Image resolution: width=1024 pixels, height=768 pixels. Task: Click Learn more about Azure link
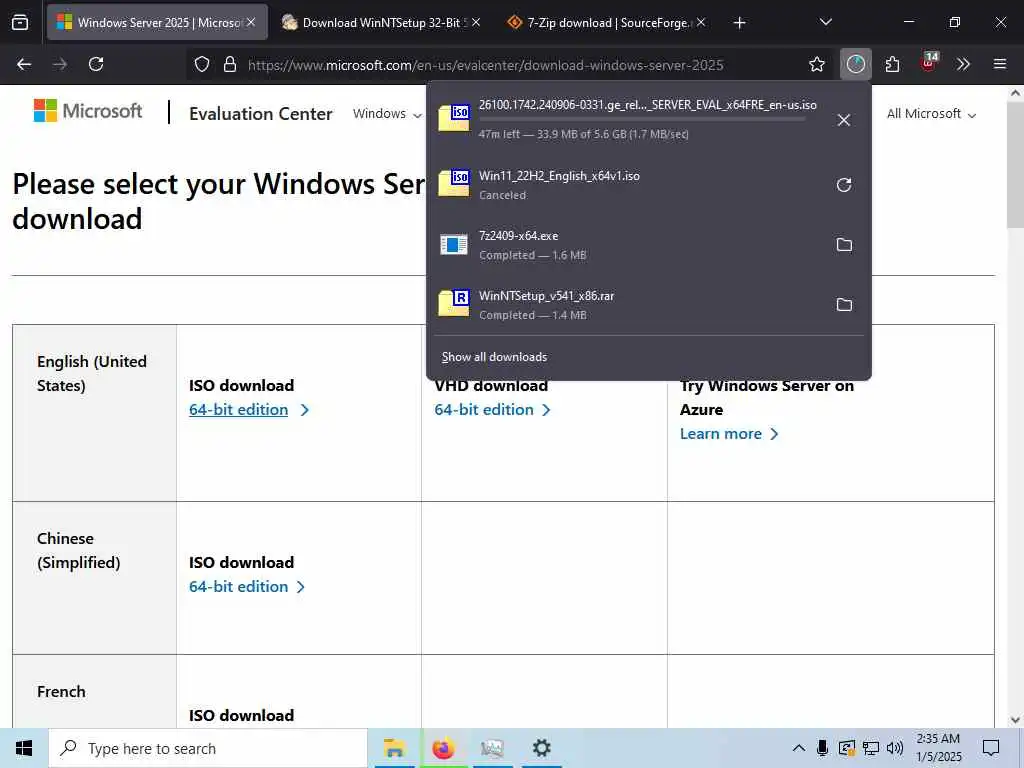coord(721,434)
